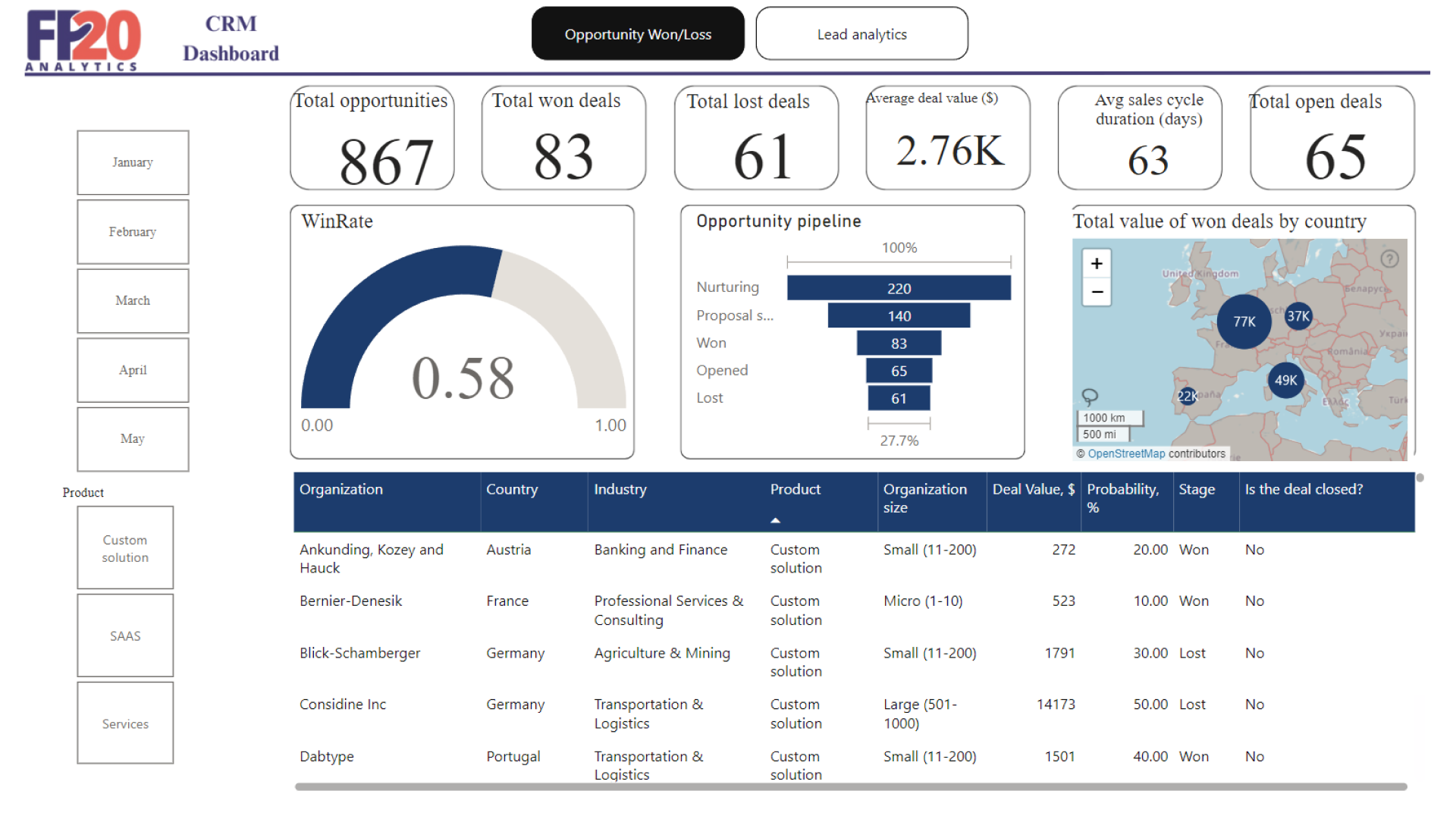
Task: Click the Avg sales cycle duration card
Action: pos(1140,137)
